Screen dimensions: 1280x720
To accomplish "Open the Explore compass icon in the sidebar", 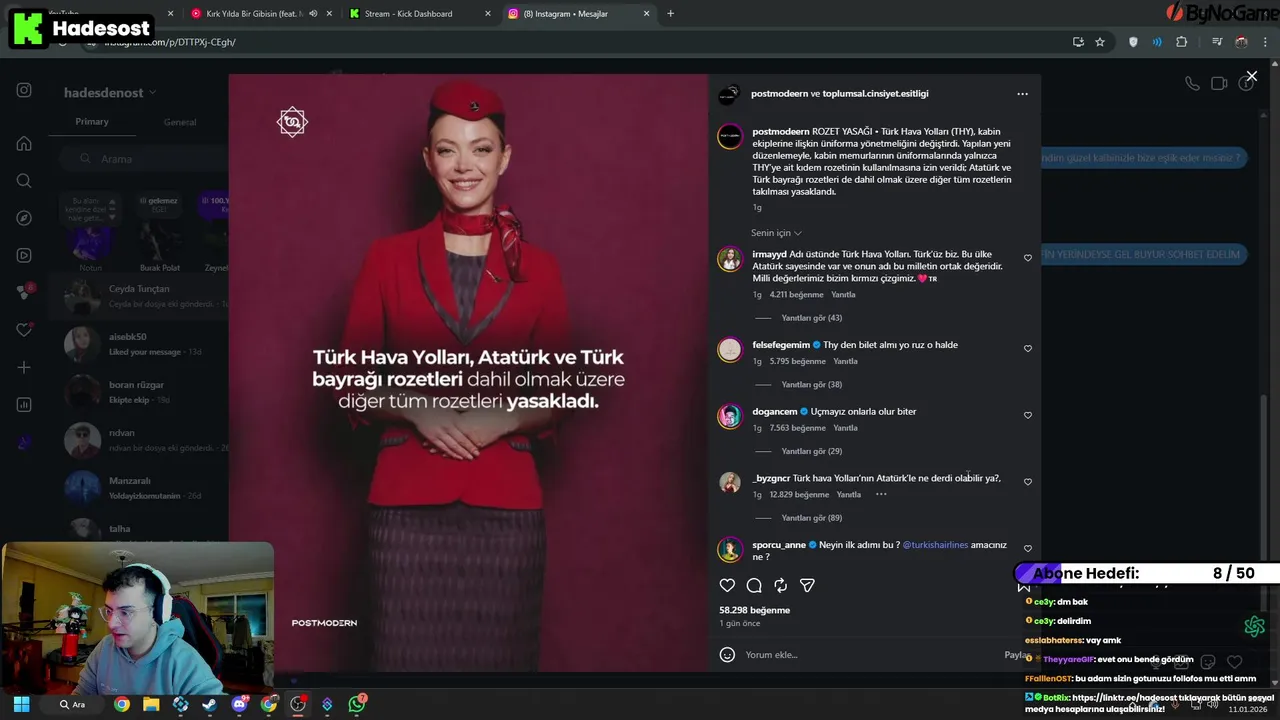I will pos(24,218).
